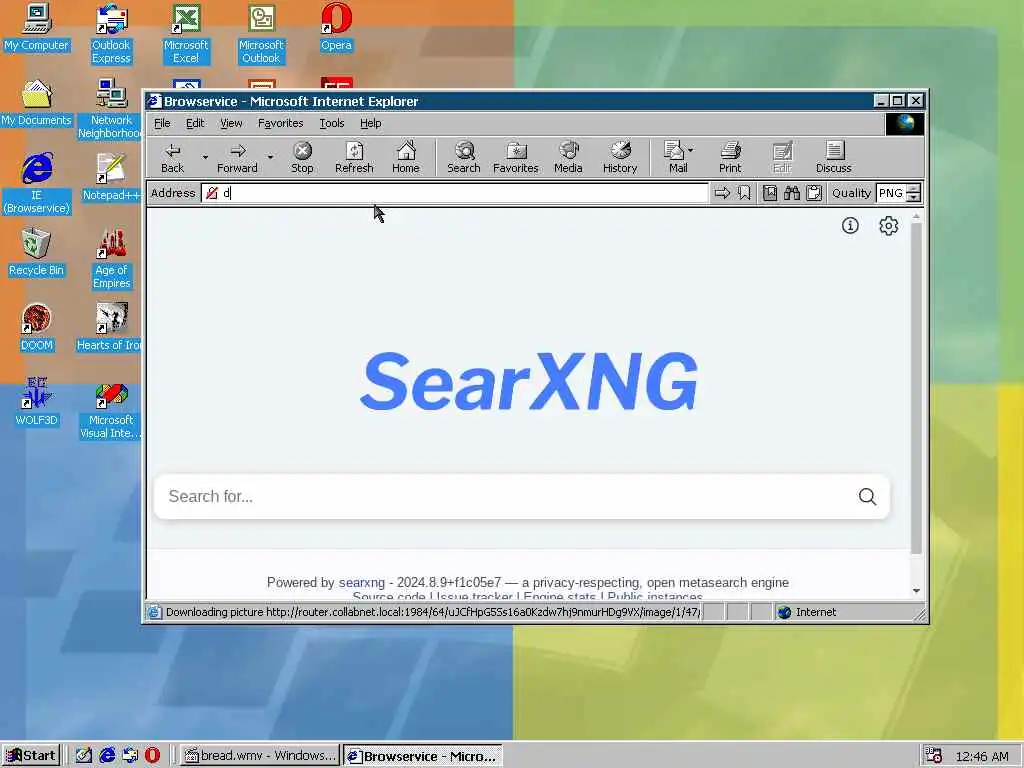The width and height of the screenshot is (1024, 768).
Task: Select the Recycle Bin desktop icon
Action: pos(36,253)
